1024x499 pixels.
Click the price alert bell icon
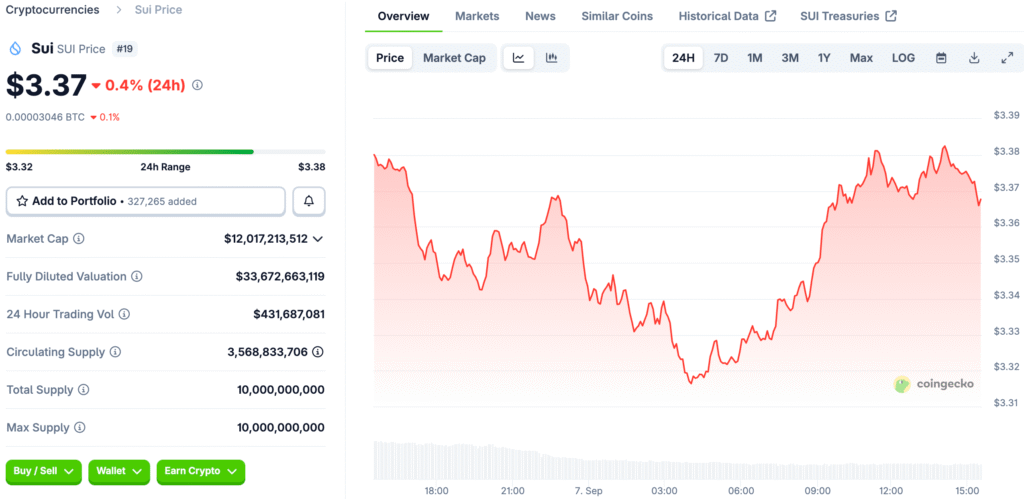pyautogui.click(x=309, y=201)
